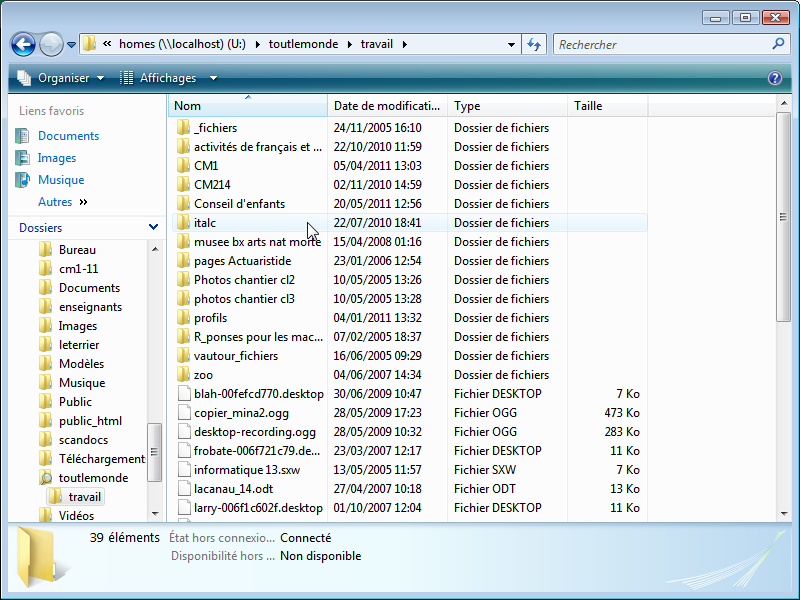Select toutlemonde in address breadcrumb
The image size is (800, 600).
(x=304, y=44)
